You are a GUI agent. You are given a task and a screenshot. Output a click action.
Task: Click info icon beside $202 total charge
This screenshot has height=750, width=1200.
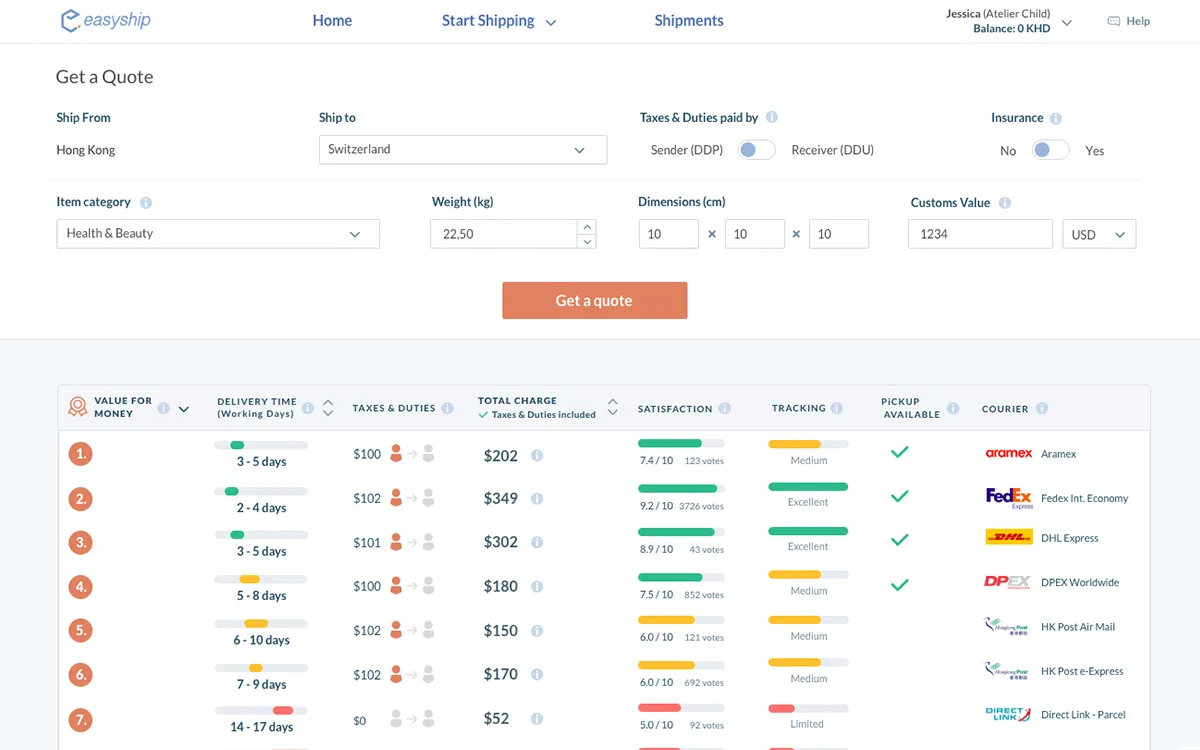(x=537, y=456)
